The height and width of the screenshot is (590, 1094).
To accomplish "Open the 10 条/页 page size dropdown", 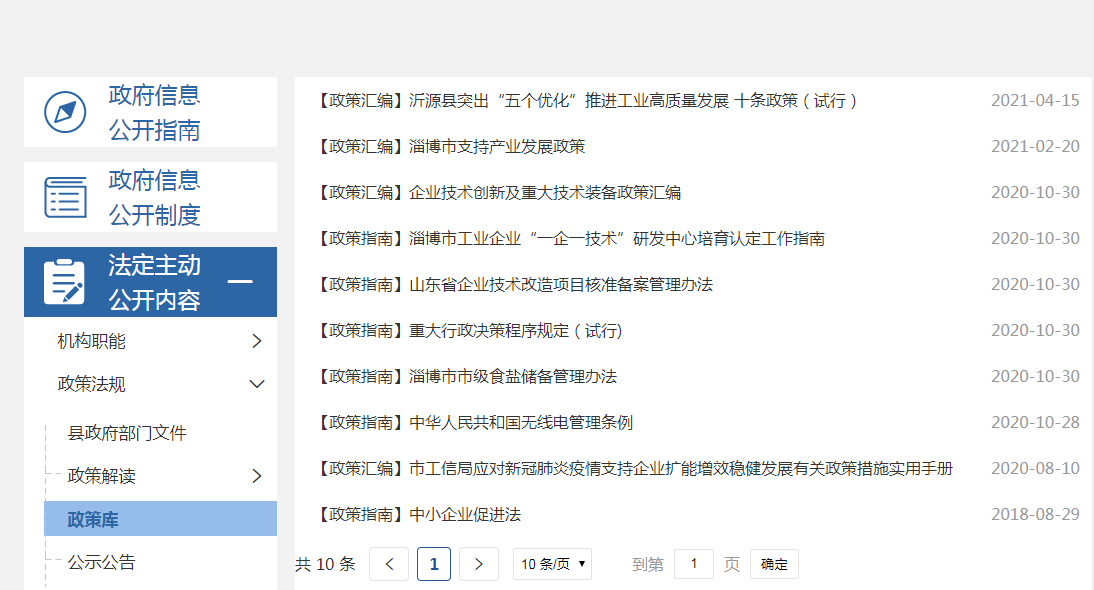I will 552,564.
